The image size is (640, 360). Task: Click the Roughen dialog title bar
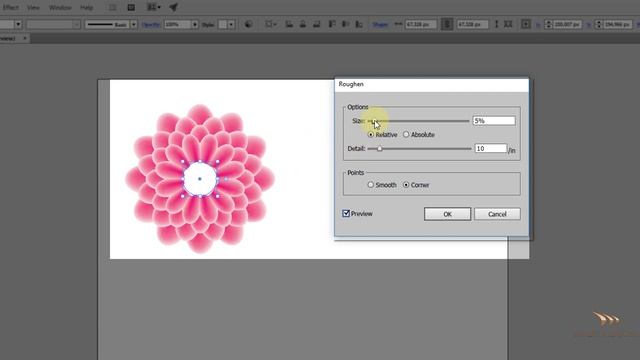pyautogui.click(x=431, y=84)
